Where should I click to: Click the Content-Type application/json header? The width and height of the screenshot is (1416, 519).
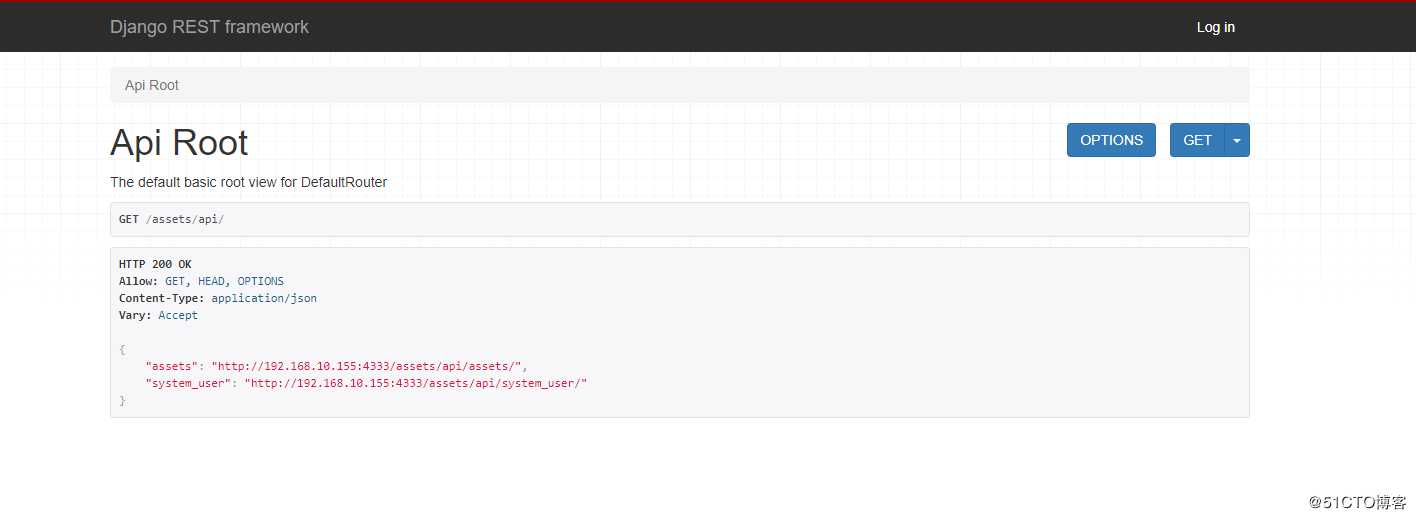click(218, 298)
